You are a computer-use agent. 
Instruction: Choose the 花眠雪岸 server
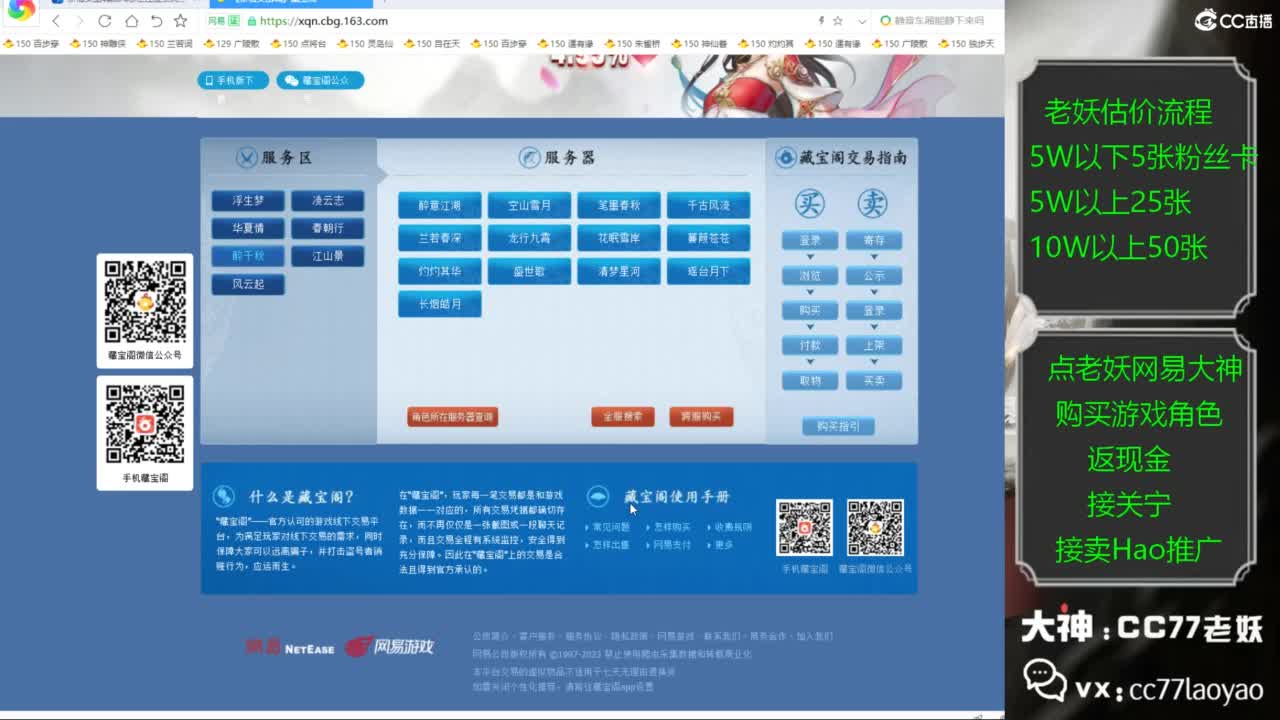tap(619, 239)
